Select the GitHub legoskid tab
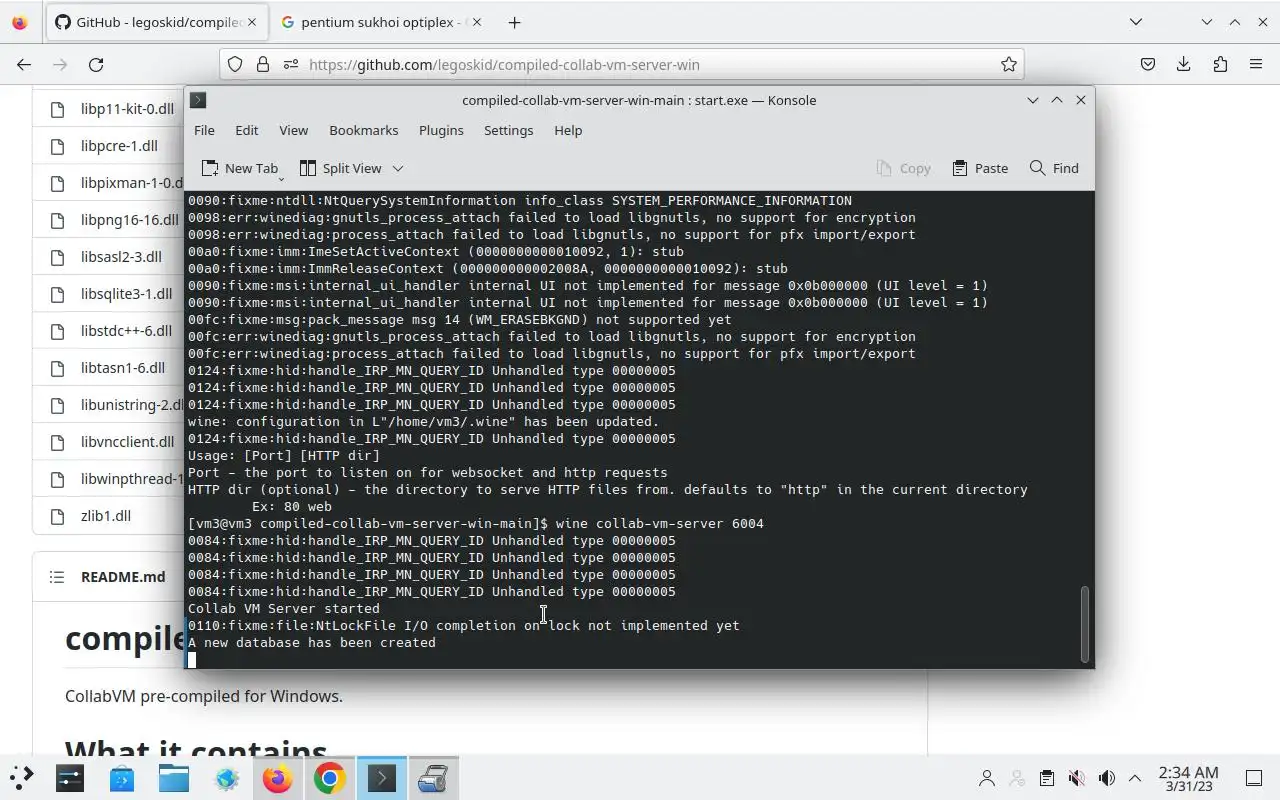This screenshot has width=1280, height=800. 155,22
